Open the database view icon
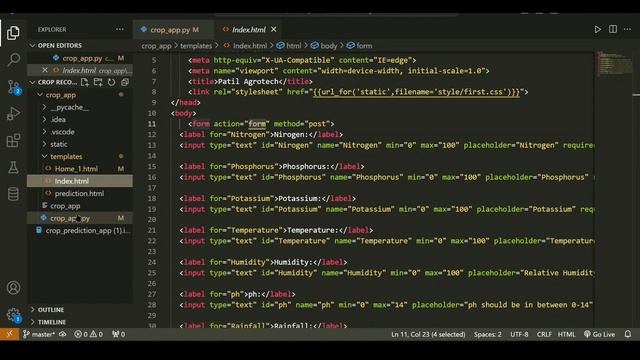The width and height of the screenshot is (640, 360). [13, 194]
